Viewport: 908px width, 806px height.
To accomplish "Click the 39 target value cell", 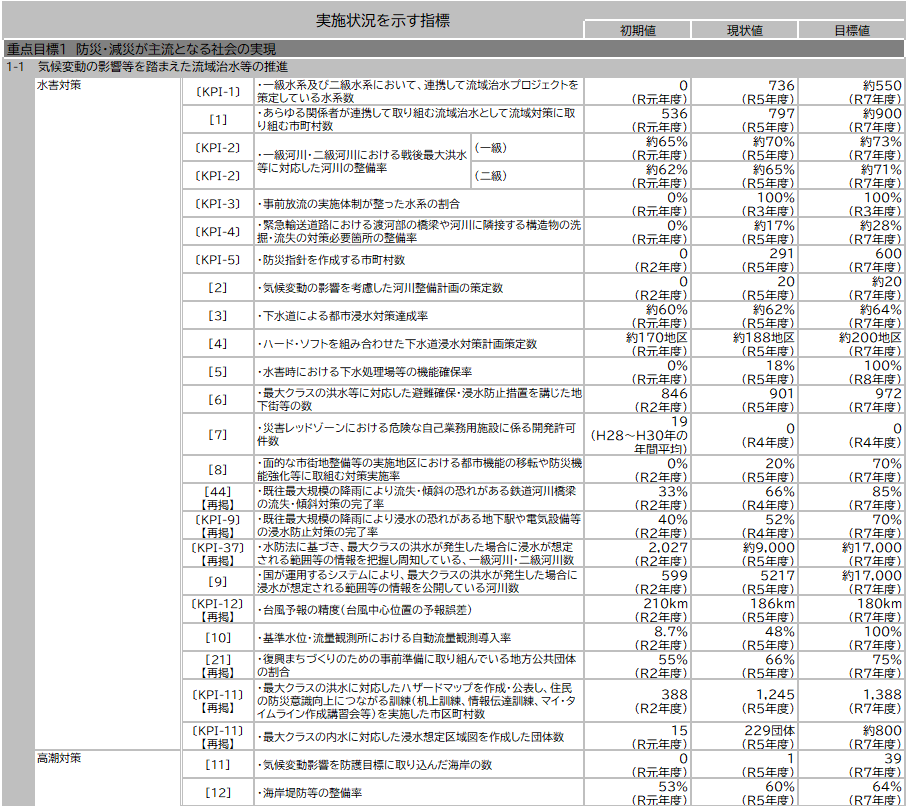I will (851, 764).
